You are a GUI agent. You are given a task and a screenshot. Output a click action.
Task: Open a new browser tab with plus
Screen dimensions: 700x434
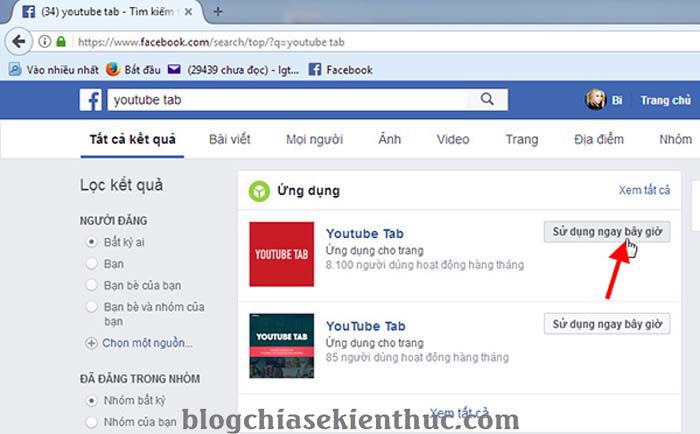[218, 12]
